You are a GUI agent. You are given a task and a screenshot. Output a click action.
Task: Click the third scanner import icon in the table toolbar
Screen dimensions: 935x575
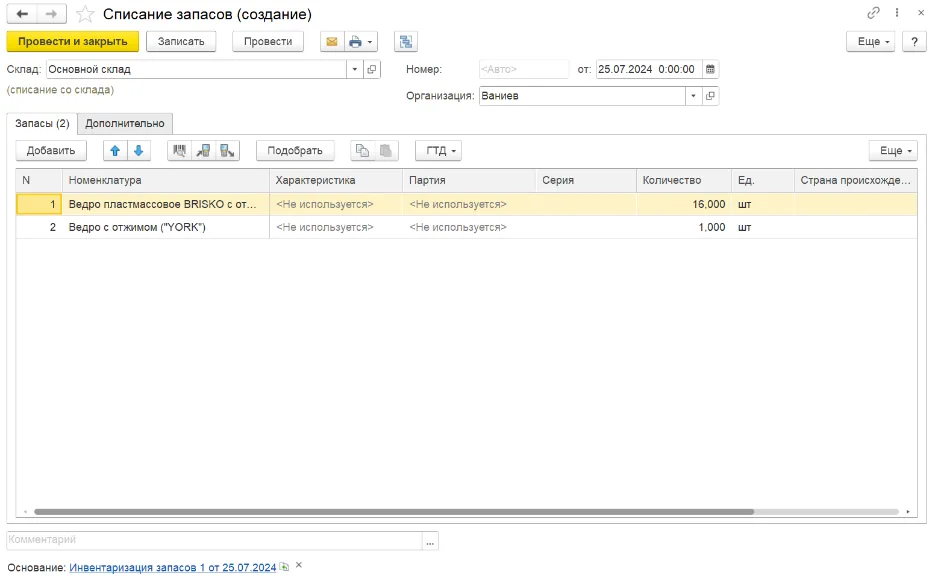pyautogui.click(x=227, y=151)
